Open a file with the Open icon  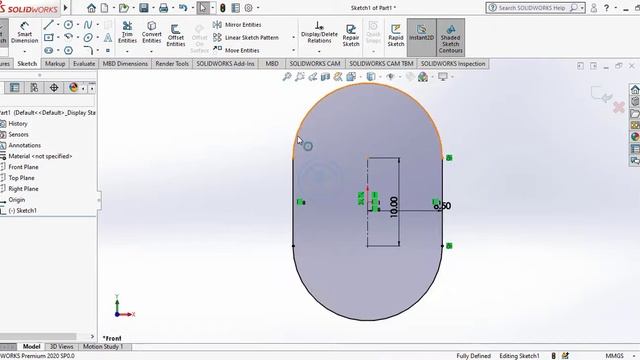(124, 8)
